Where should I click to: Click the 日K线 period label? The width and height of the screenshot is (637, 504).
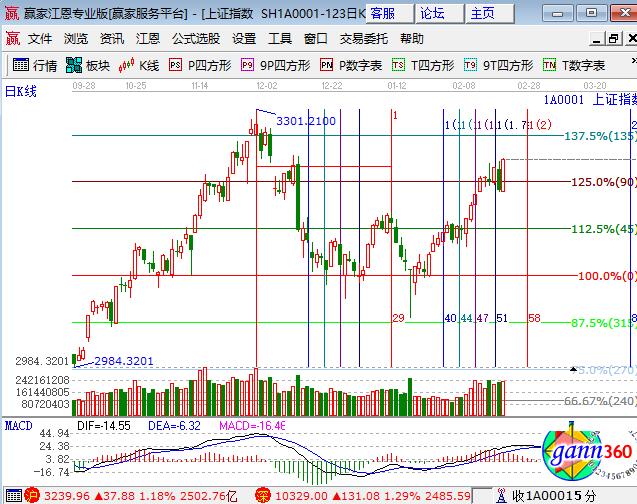(x=20, y=91)
